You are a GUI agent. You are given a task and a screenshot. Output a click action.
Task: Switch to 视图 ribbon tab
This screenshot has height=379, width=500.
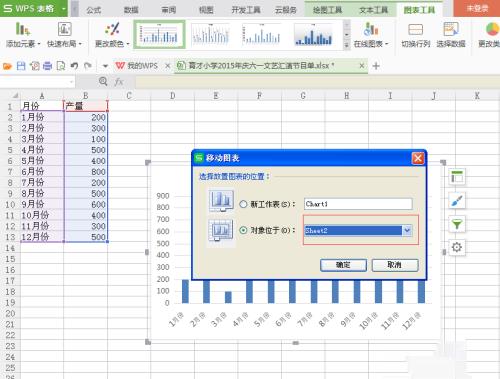(x=206, y=10)
